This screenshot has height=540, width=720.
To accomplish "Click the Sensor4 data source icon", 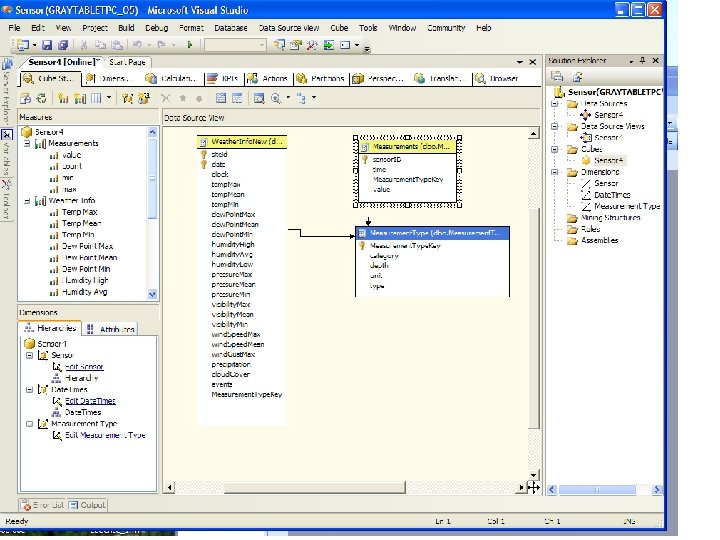I will tap(586, 114).
